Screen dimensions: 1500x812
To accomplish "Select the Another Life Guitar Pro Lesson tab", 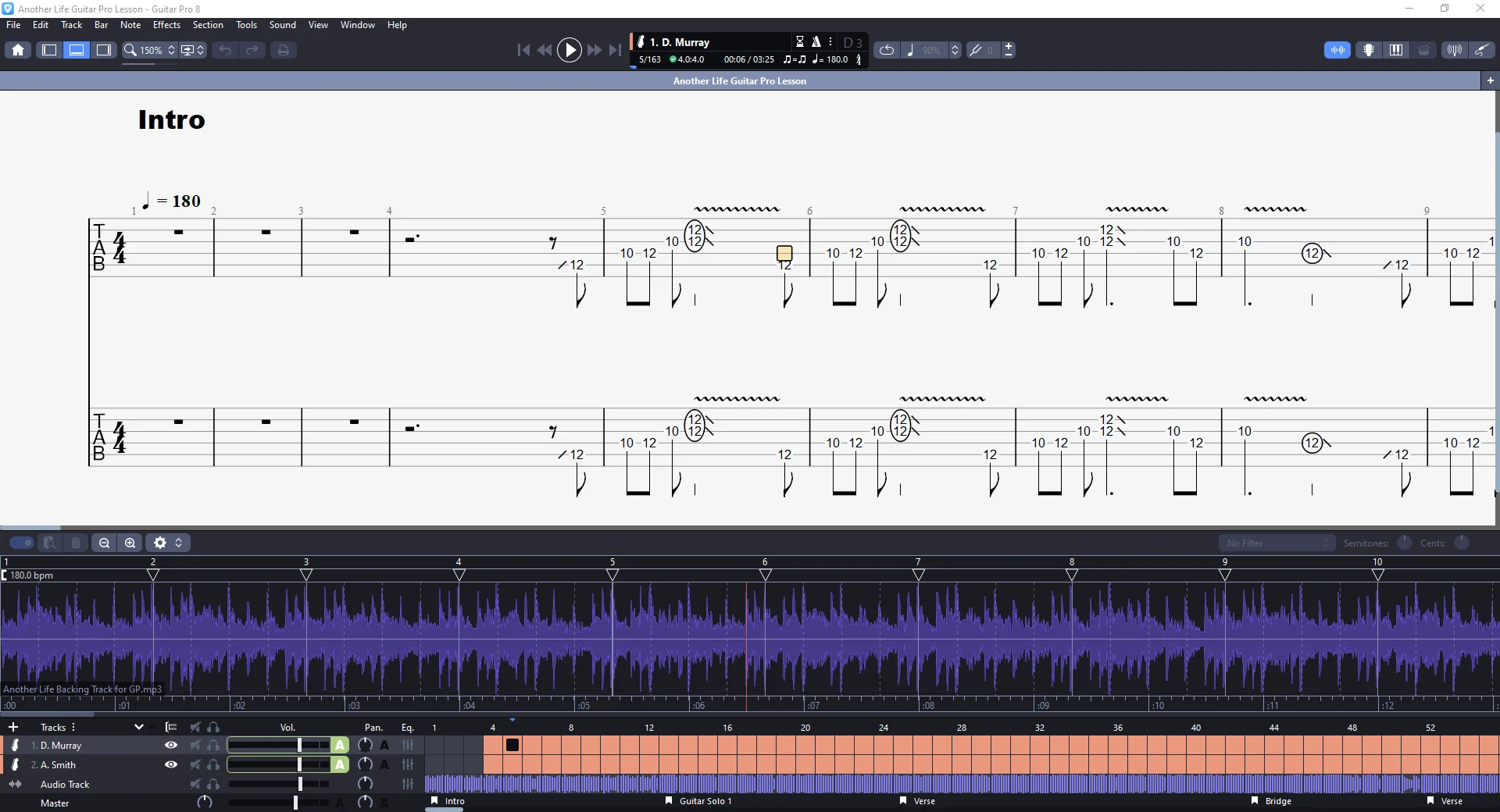I will coord(739,80).
